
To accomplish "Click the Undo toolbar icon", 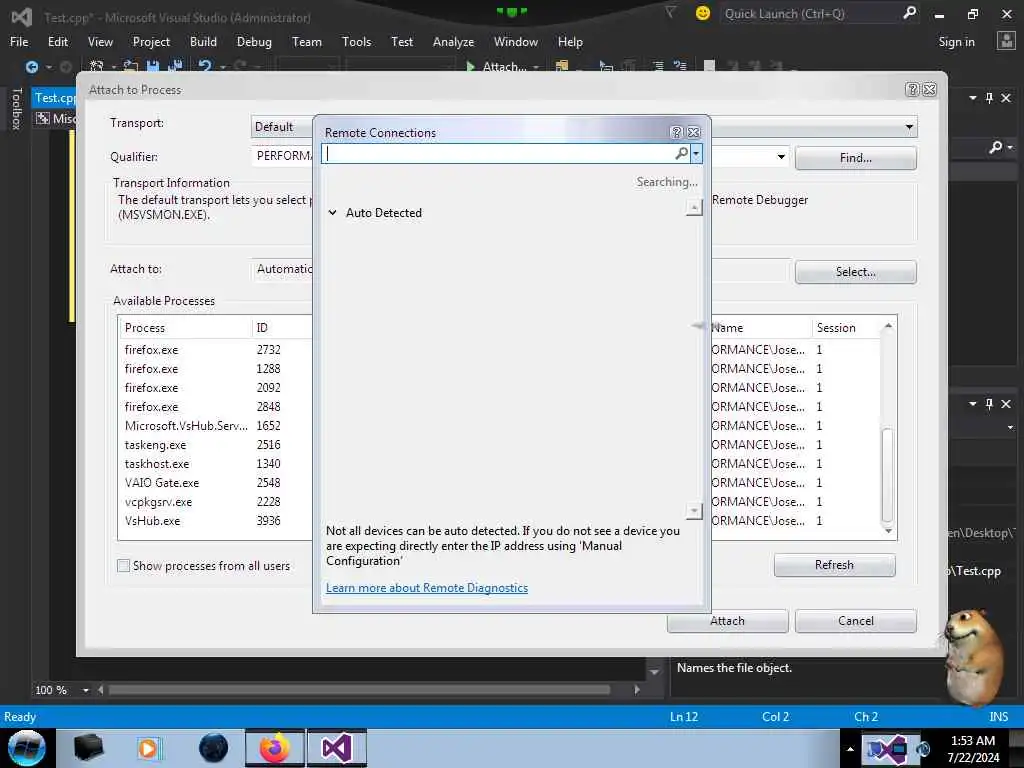I will pyautogui.click(x=205, y=67).
